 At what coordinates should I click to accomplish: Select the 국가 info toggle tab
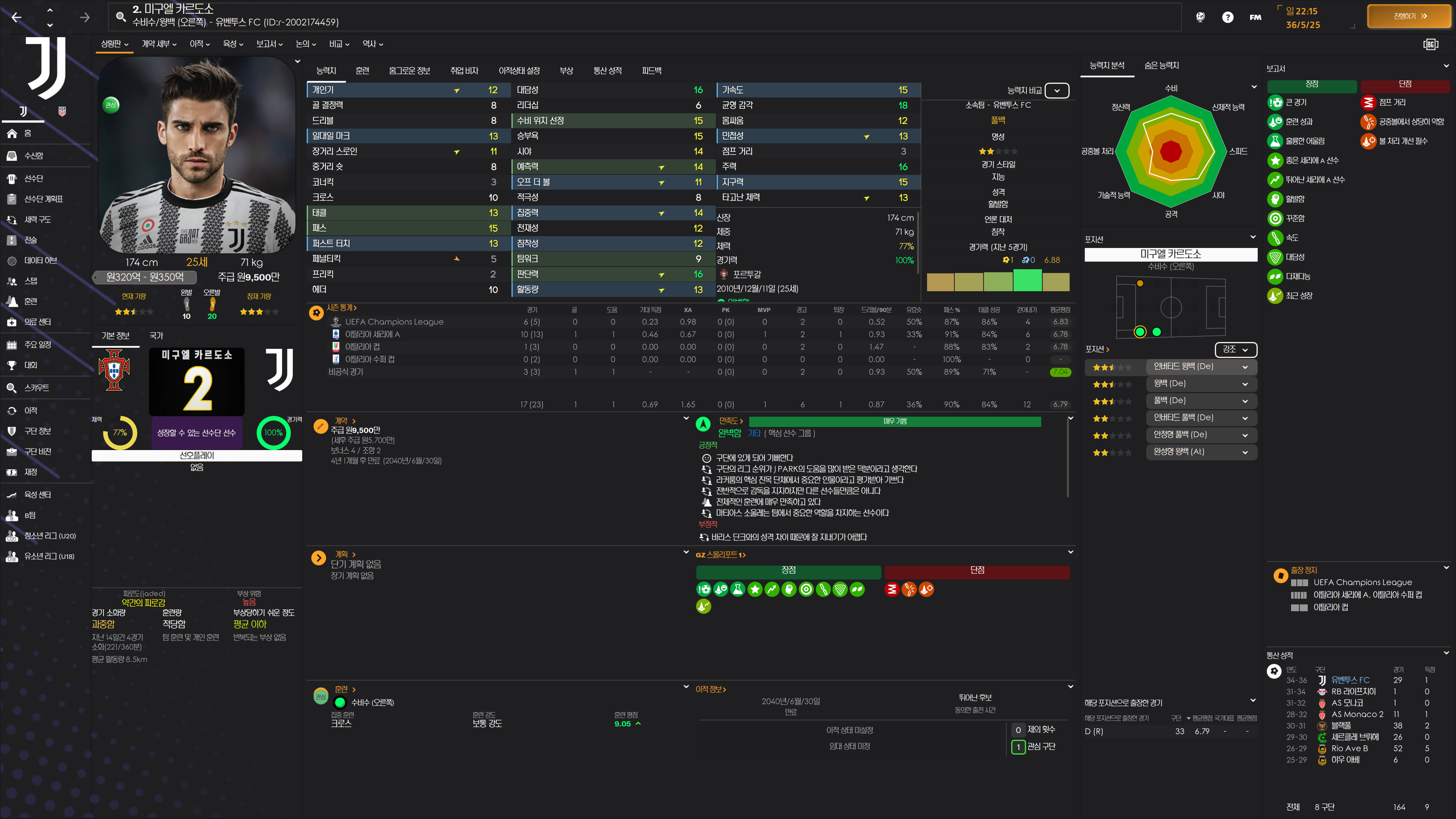click(156, 336)
